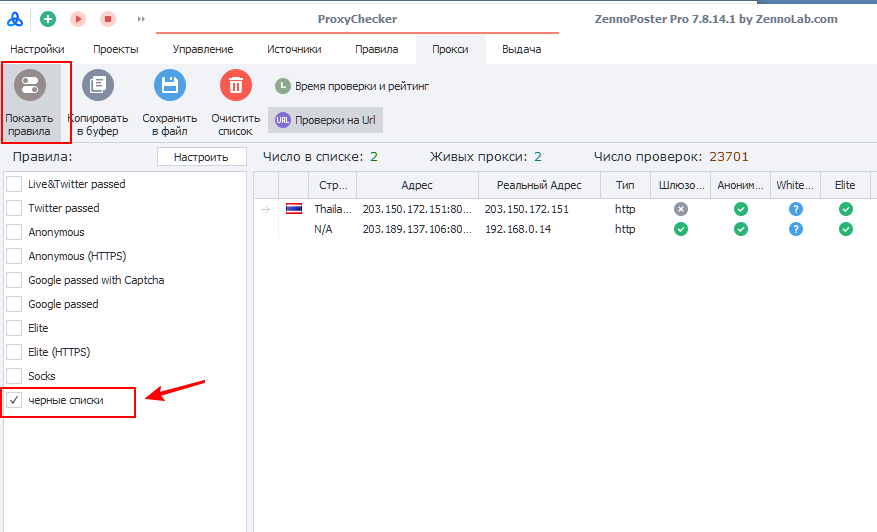Click the green add project plus icon
The height and width of the screenshot is (532, 877).
pyautogui.click(x=47, y=19)
